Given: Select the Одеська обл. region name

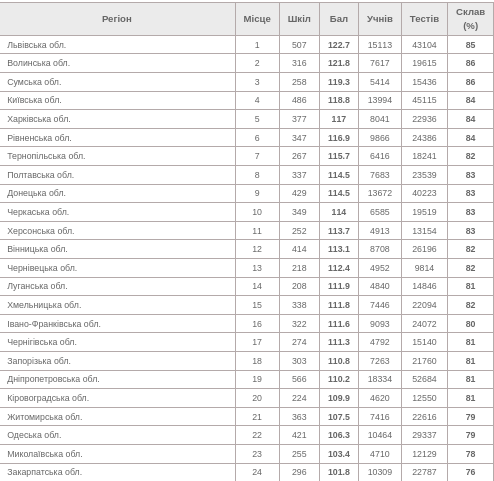Looking at the screenshot, I should pos(34,435).
